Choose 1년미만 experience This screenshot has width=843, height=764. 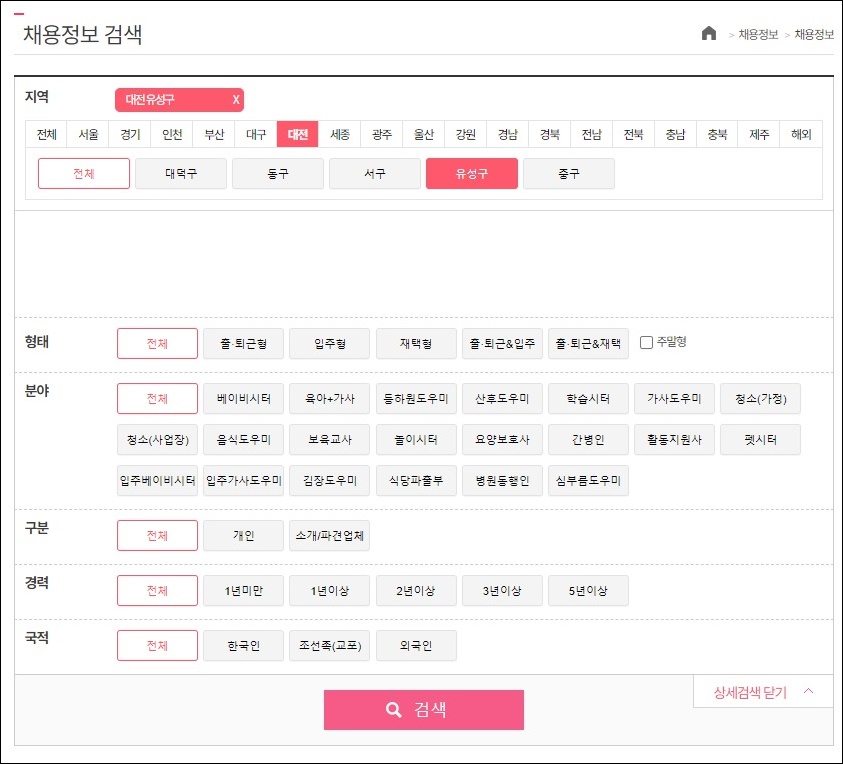click(244, 591)
